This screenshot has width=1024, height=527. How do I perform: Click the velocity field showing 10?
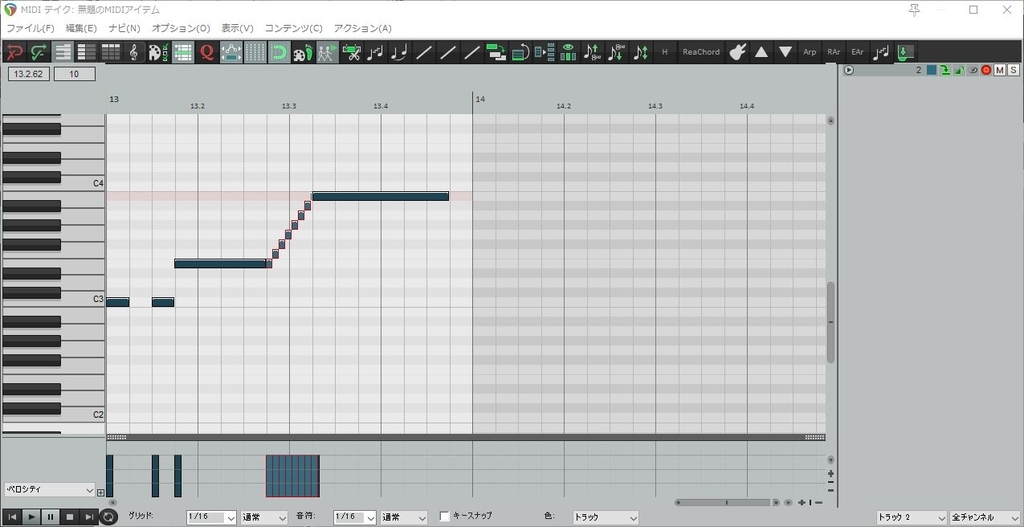(x=74, y=74)
